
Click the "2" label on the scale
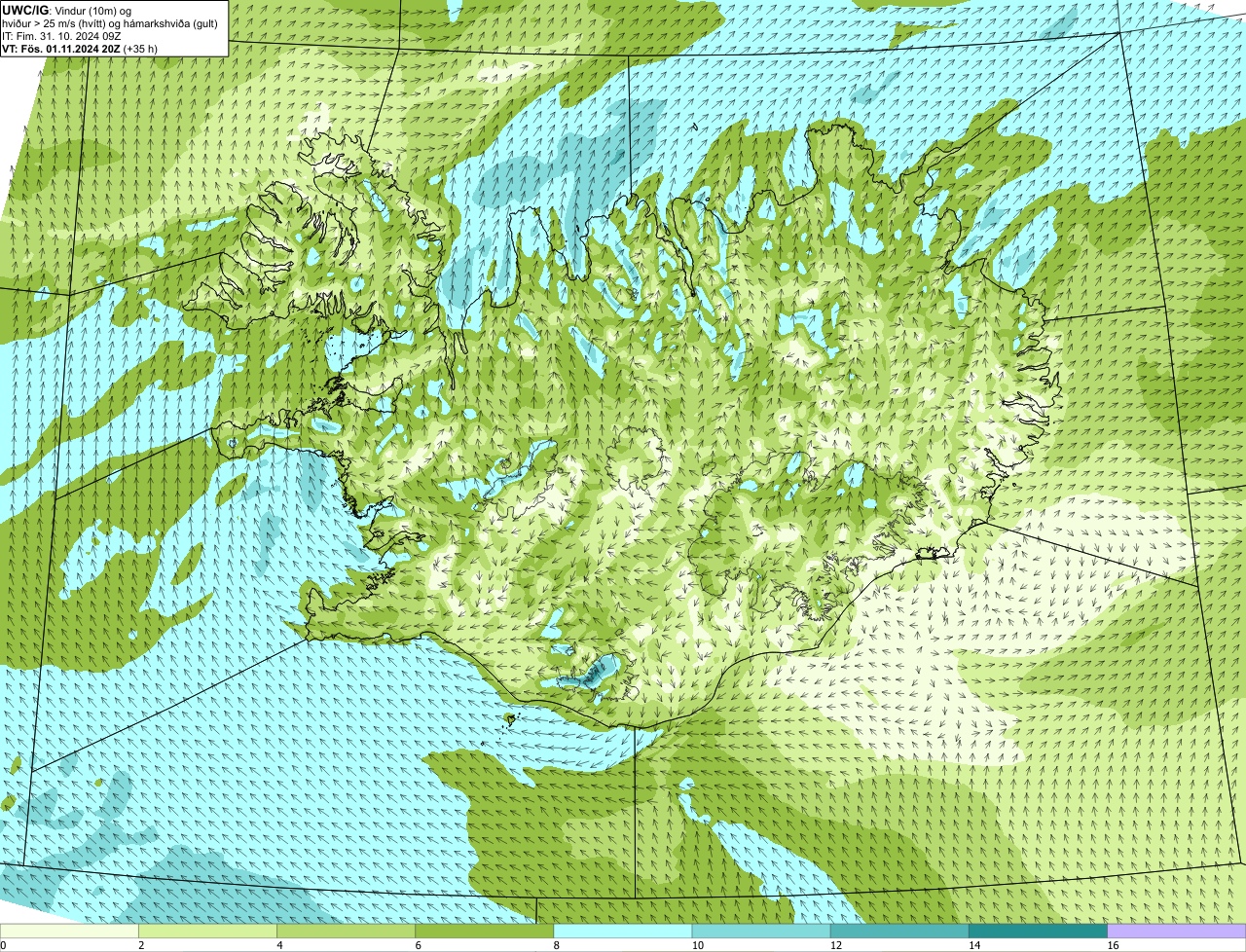[x=141, y=945]
